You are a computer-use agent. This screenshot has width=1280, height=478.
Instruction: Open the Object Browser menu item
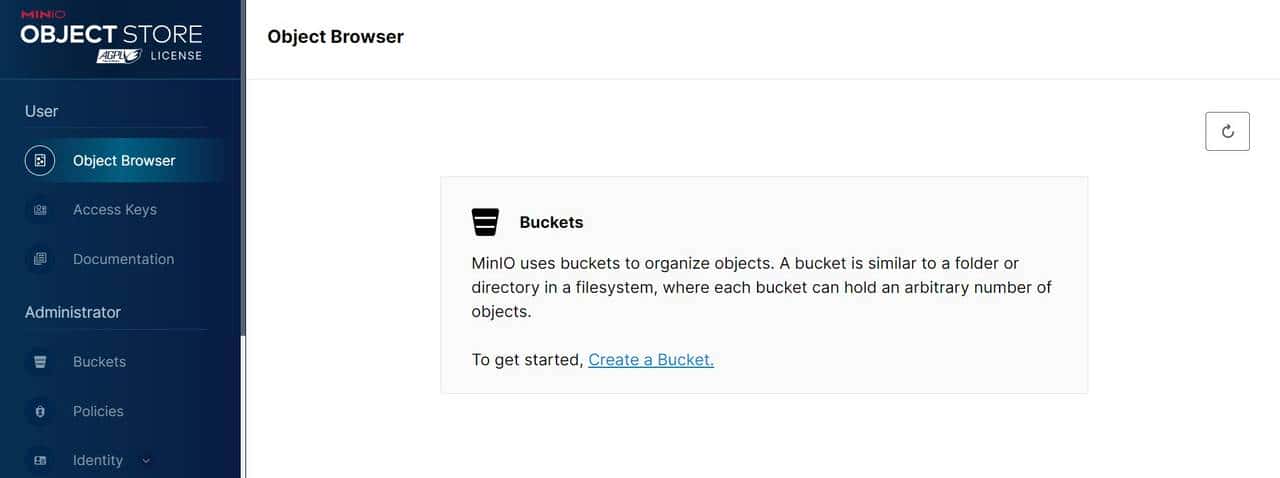[124, 160]
